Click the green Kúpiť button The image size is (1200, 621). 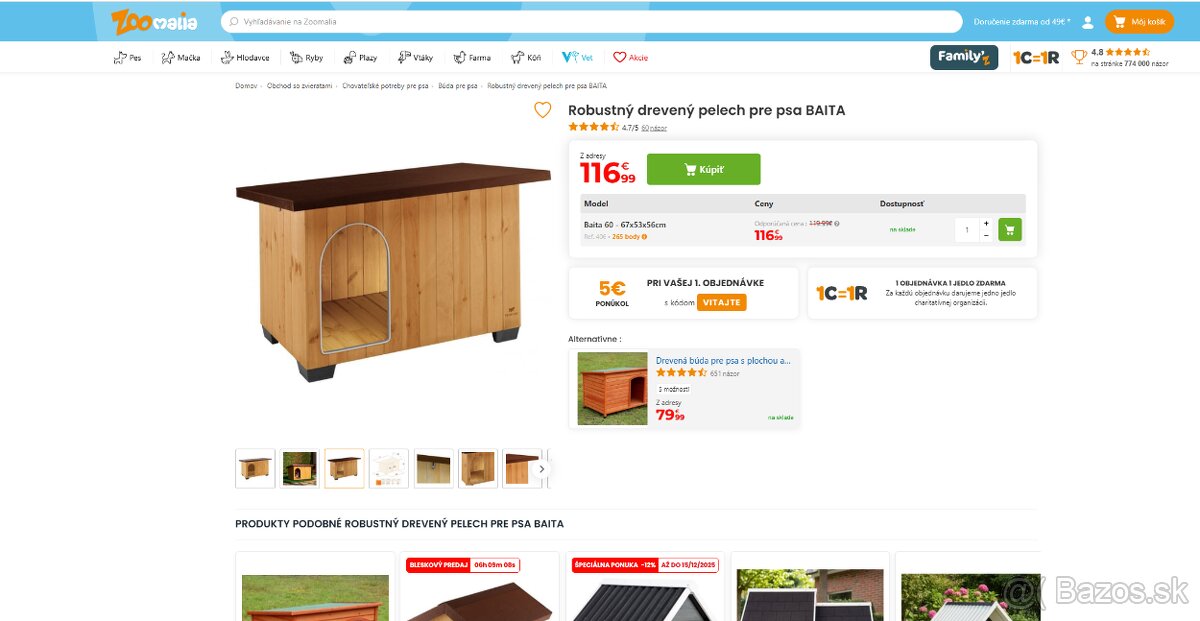[703, 169]
